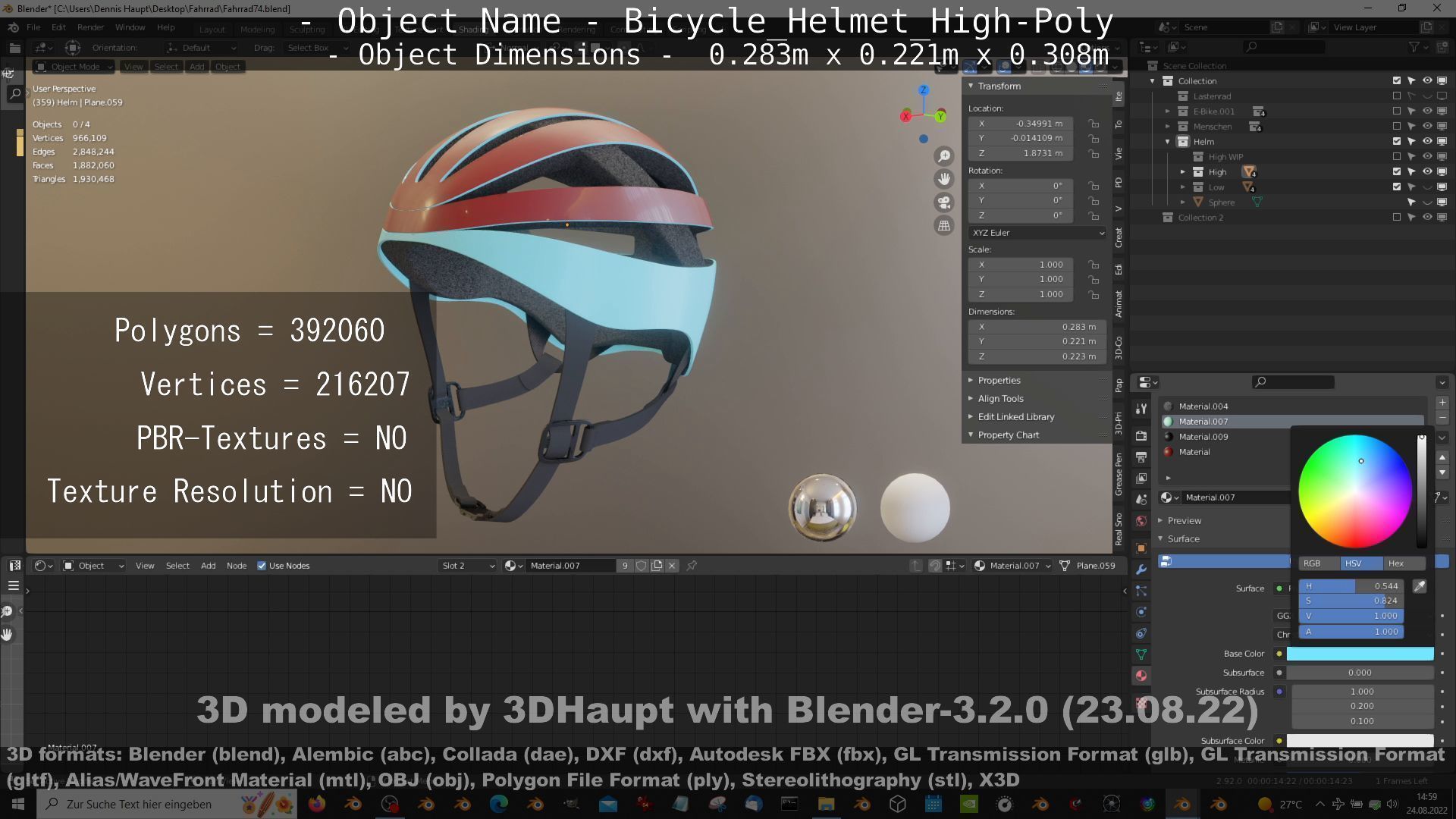Unlink Material.007 X button in node editor
The width and height of the screenshot is (1456, 819).
pos(672,566)
